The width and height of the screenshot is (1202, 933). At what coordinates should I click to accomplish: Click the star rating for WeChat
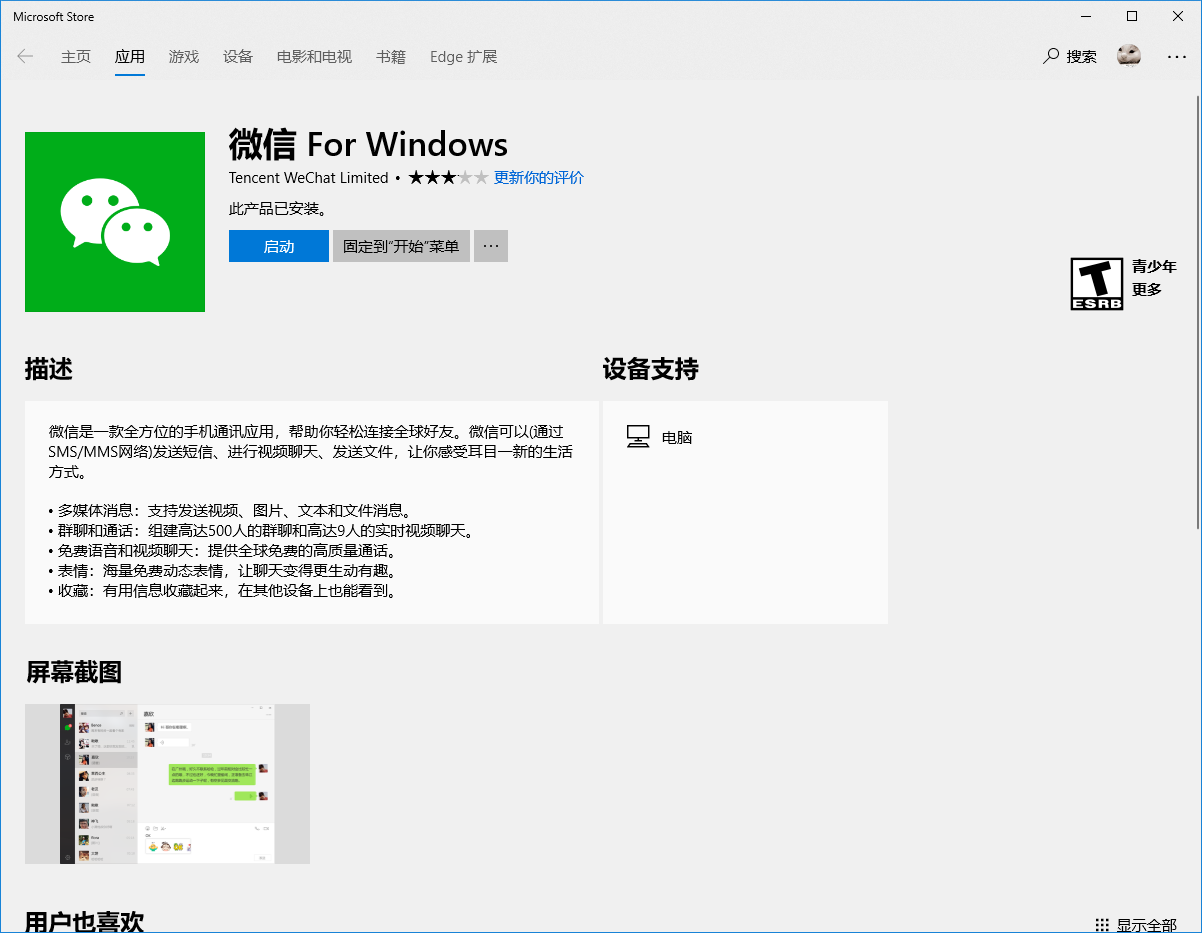[448, 178]
